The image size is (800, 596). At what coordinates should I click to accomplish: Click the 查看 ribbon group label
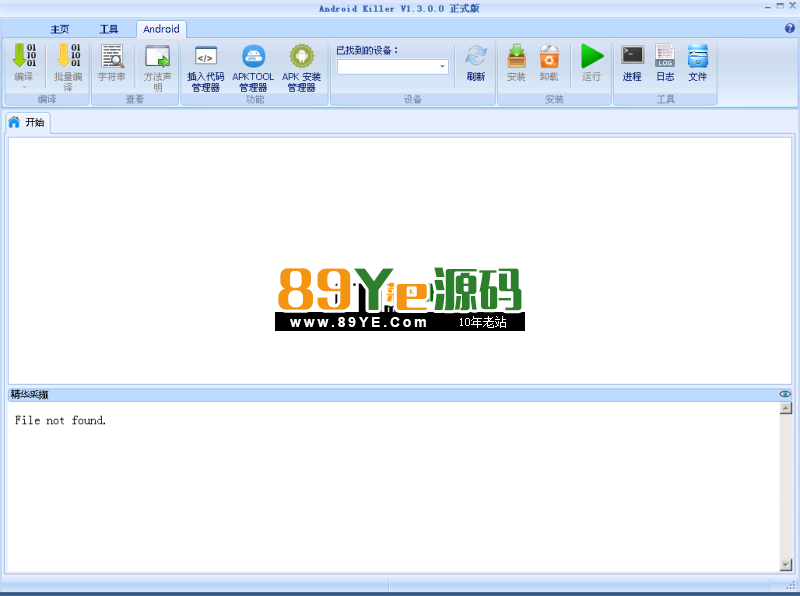click(x=135, y=100)
